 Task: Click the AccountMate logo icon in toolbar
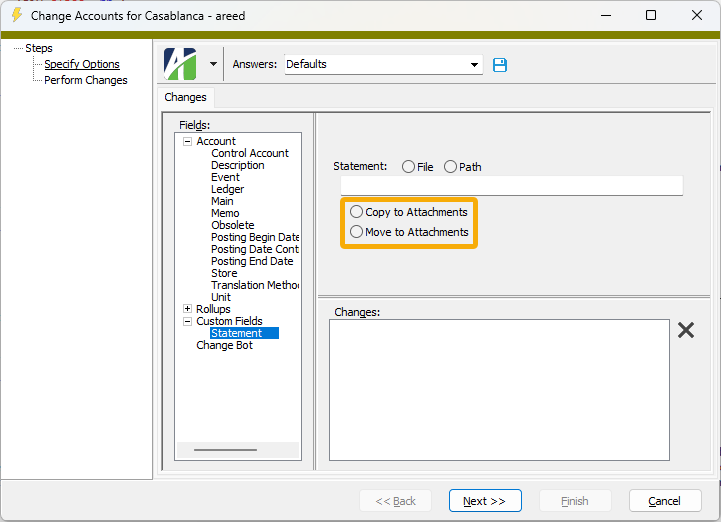[x=180, y=64]
